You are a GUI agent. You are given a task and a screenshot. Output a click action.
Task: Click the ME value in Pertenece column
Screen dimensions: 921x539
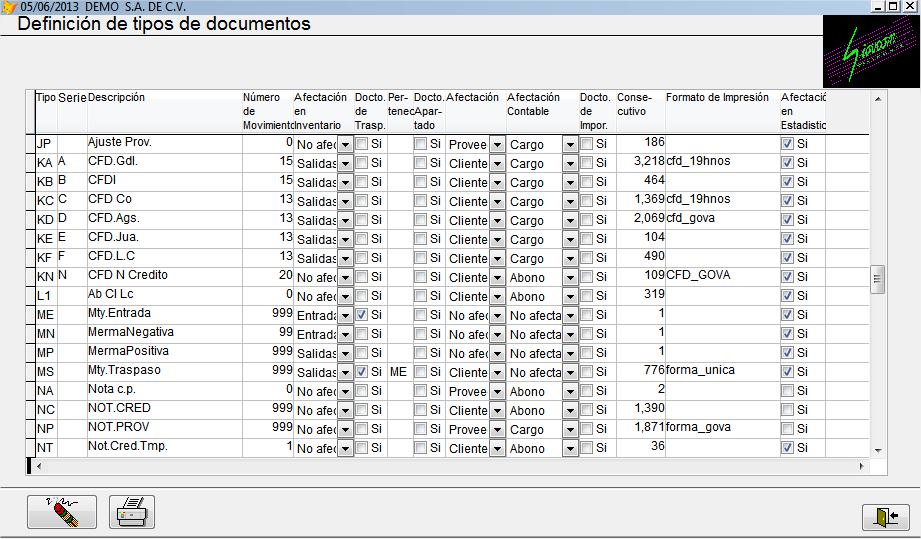pyautogui.click(x=399, y=372)
